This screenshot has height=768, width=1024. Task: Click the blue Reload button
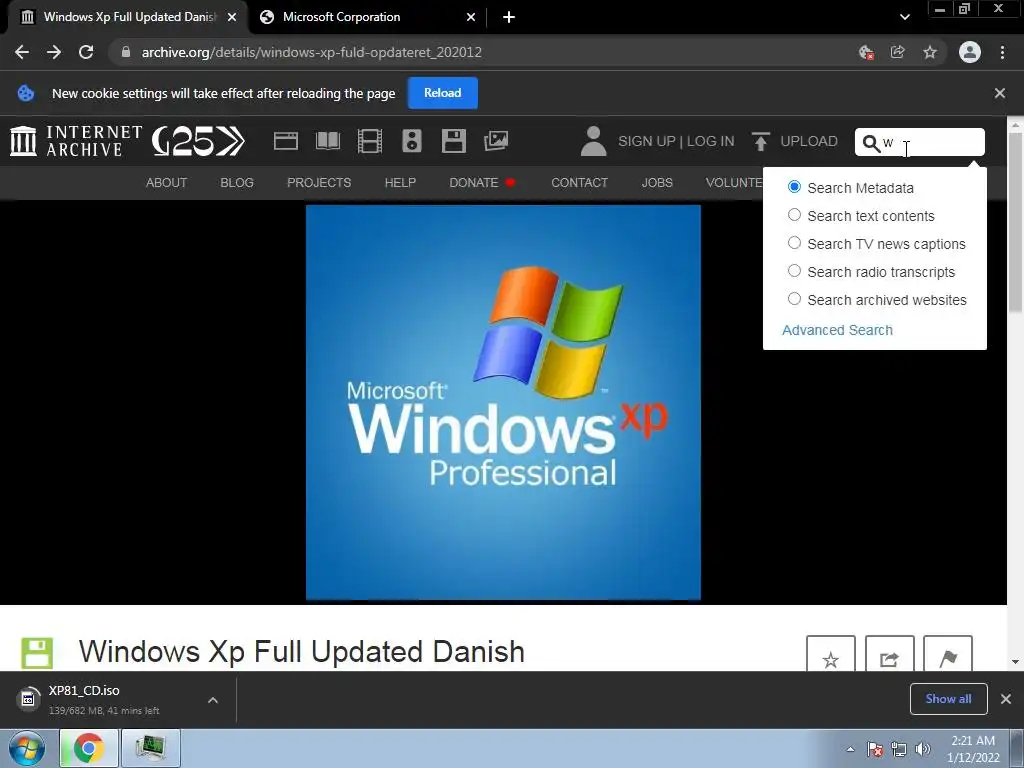point(443,93)
